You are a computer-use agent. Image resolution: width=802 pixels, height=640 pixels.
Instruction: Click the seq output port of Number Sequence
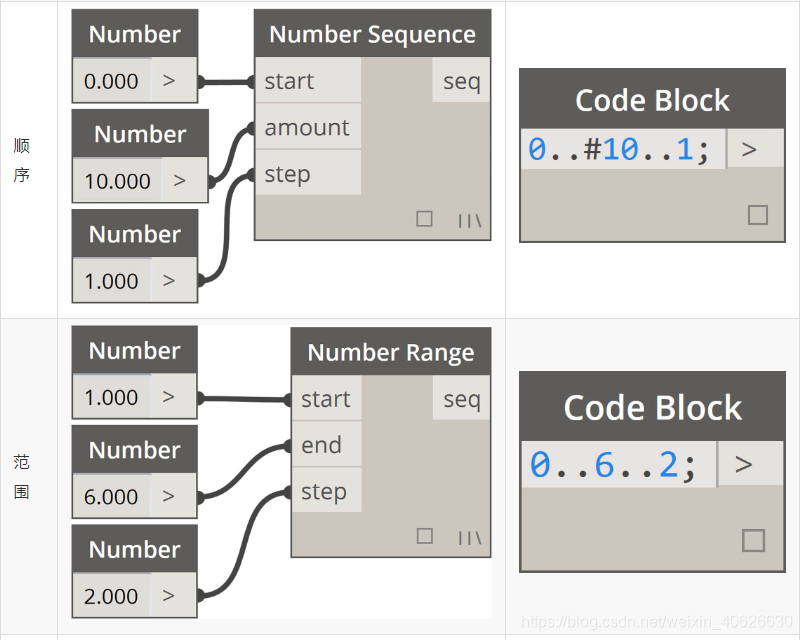coord(461,81)
